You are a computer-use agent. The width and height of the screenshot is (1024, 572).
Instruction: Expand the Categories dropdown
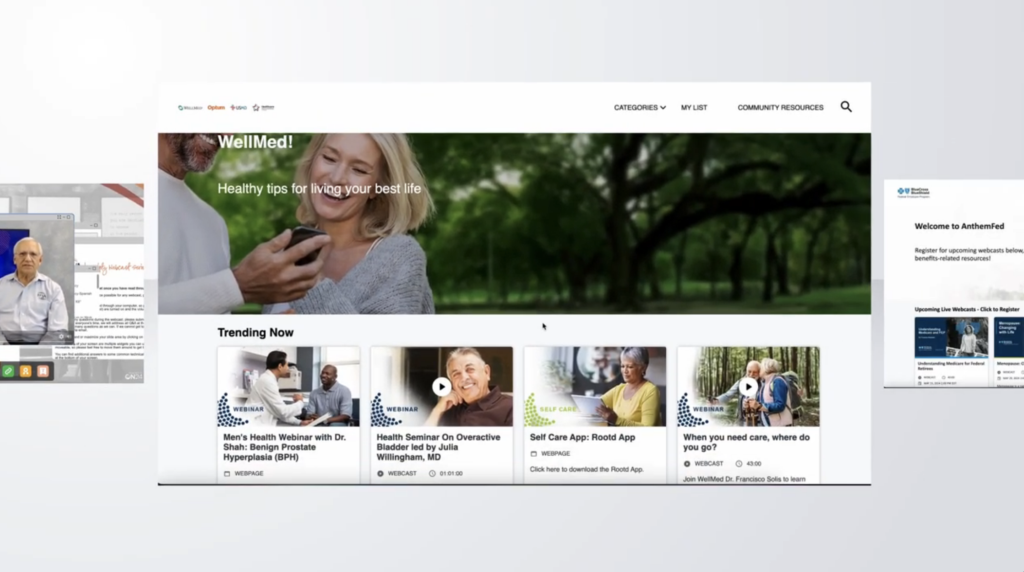click(x=639, y=107)
